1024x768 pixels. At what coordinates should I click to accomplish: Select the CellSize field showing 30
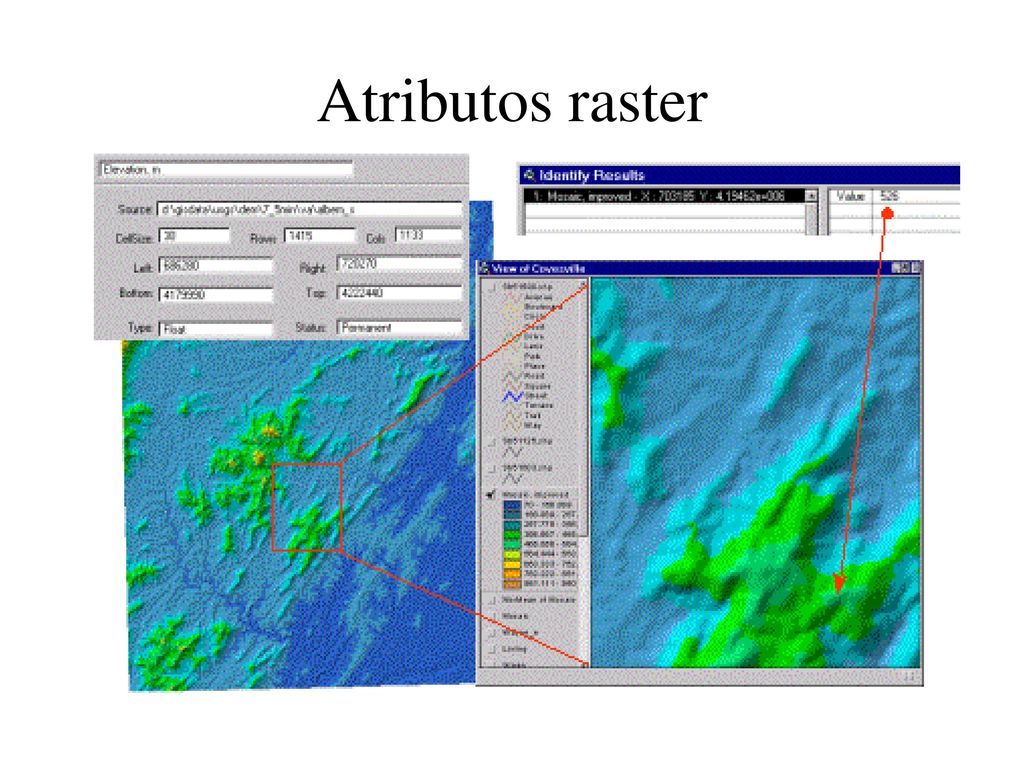click(194, 236)
